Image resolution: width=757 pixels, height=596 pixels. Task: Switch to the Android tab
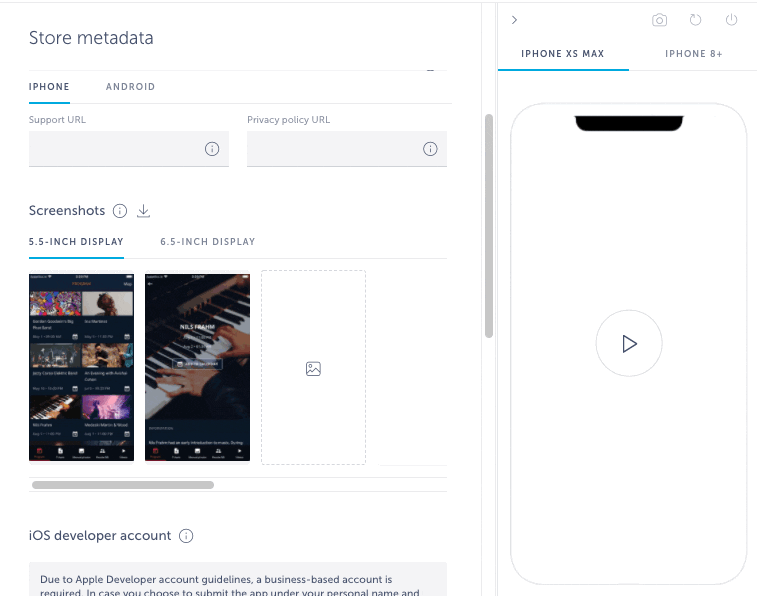pyautogui.click(x=130, y=87)
